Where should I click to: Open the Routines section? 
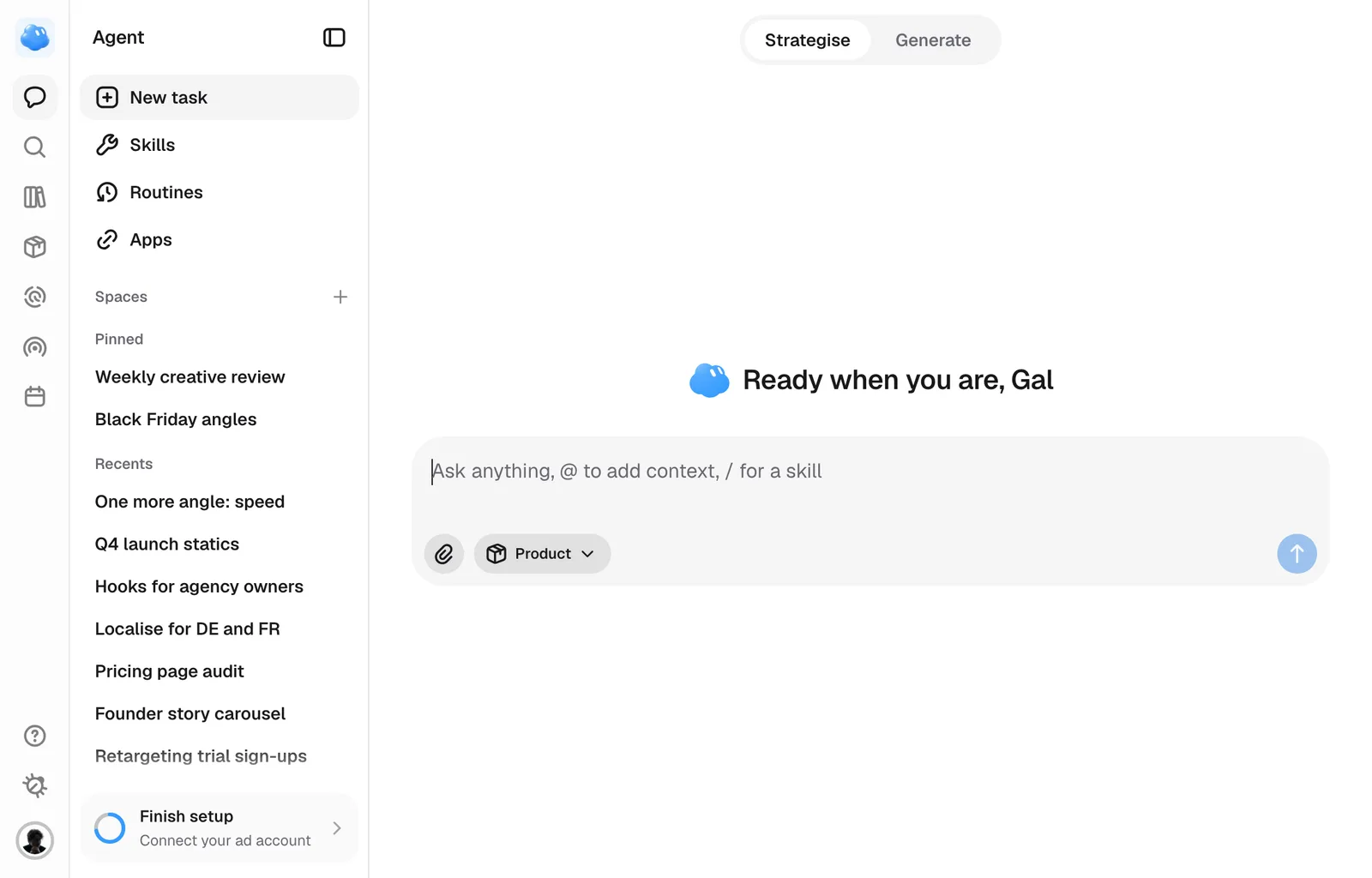coord(220,192)
